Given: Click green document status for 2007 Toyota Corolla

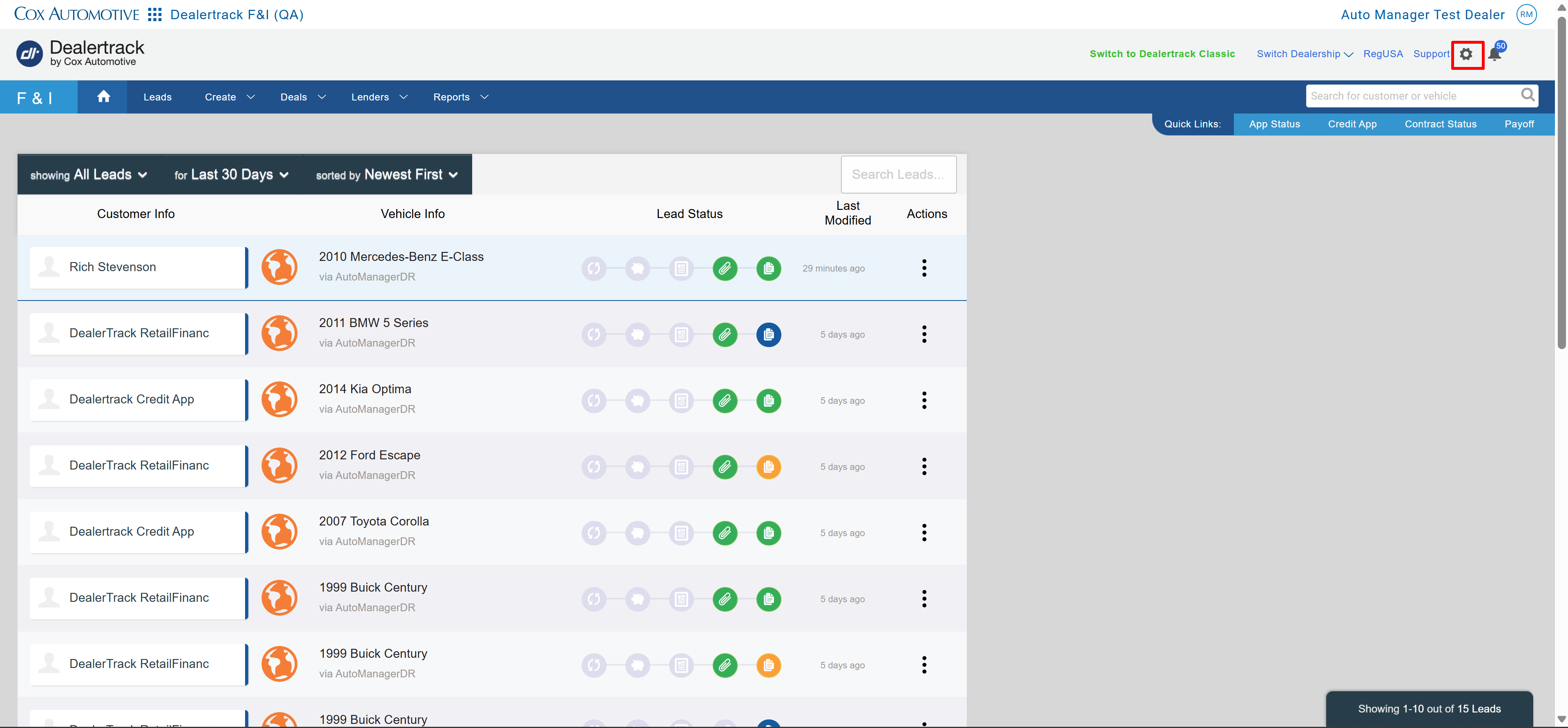Looking at the screenshot, I should 769,533.
